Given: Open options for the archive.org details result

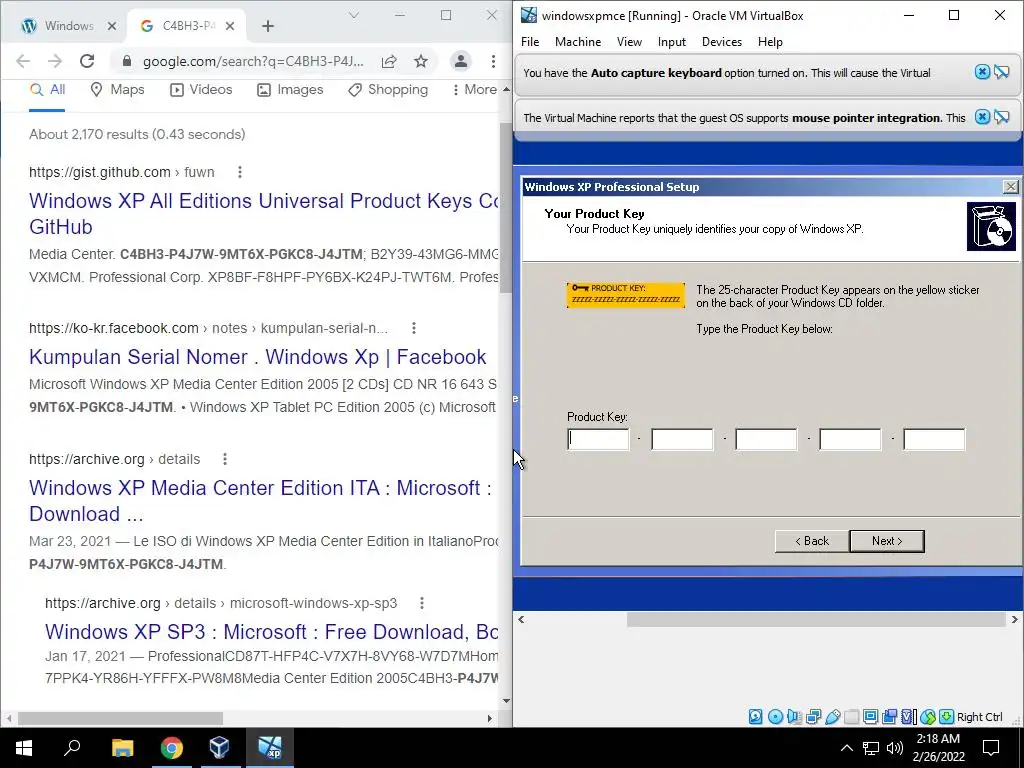Looking at the screenshot, I should pyautogui.click(x=225, y=459).
